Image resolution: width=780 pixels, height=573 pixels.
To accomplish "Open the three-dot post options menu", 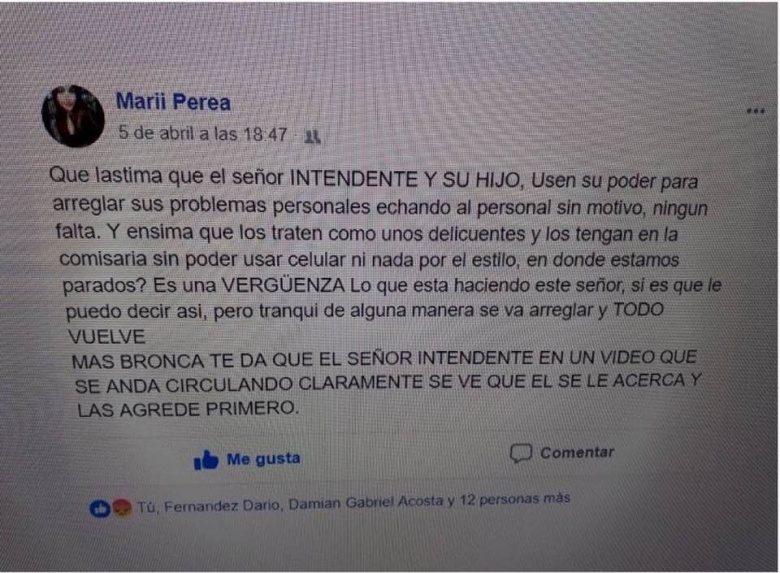I will coord(755,110).
